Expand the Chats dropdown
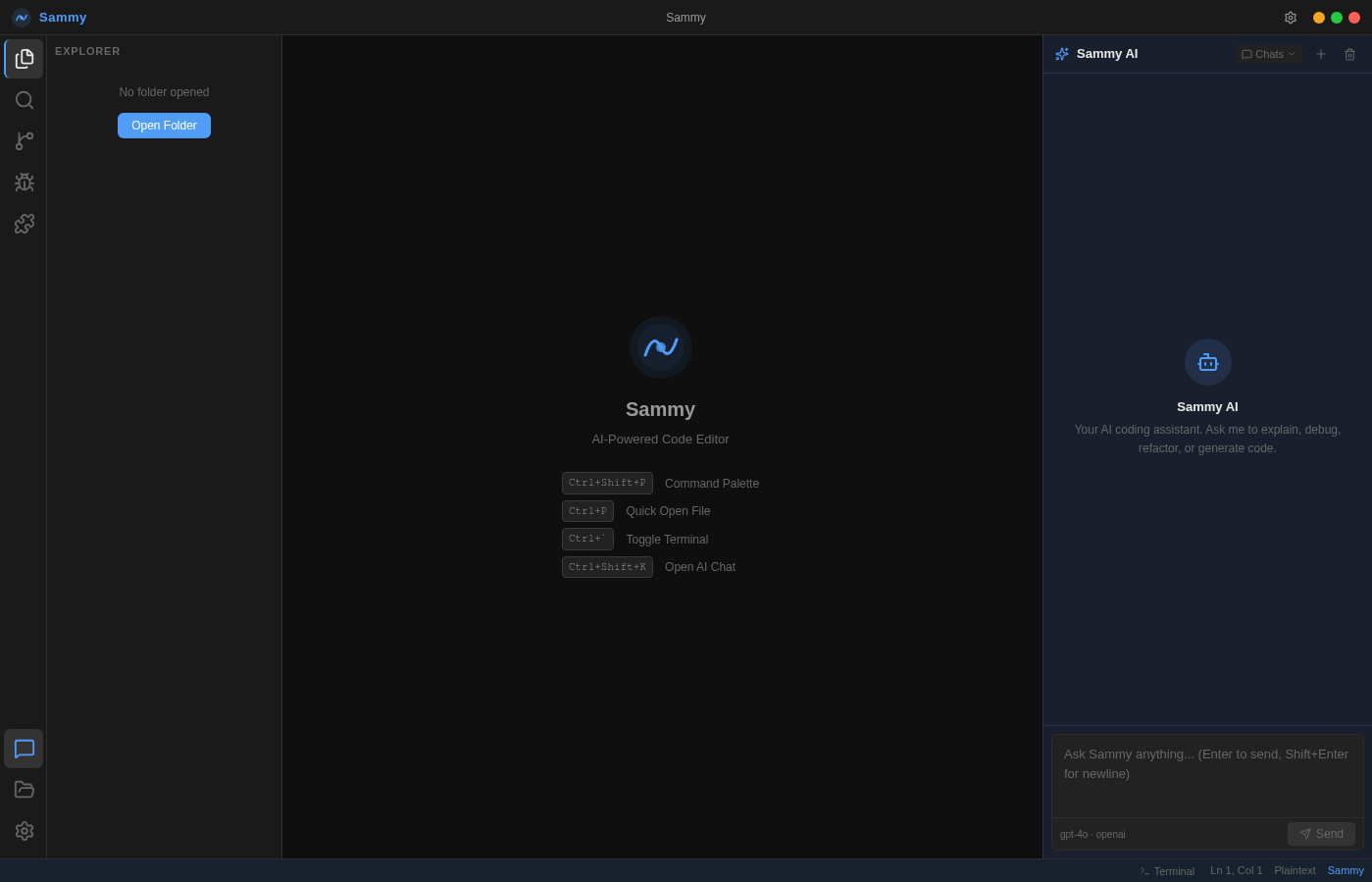The image size is (1372, 882). (1268, 54)
